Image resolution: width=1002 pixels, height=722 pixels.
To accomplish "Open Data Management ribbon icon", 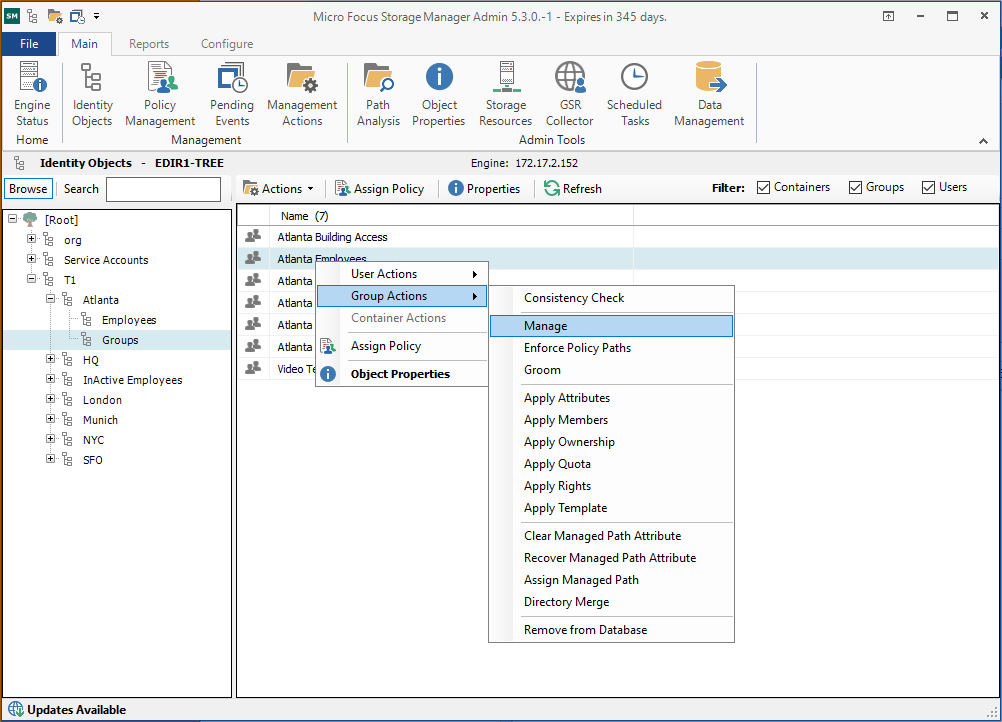I will pyautogui.click(x=709, y=94).
